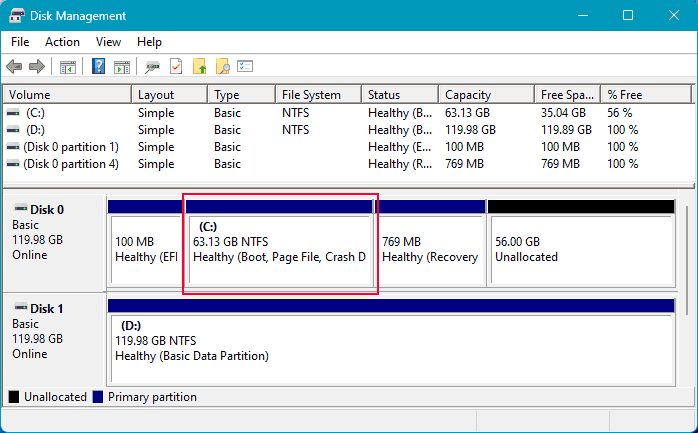Select the 56.00 GB Unallocated space block
Viewport: 698px width, 433px height.
[580, 248]
